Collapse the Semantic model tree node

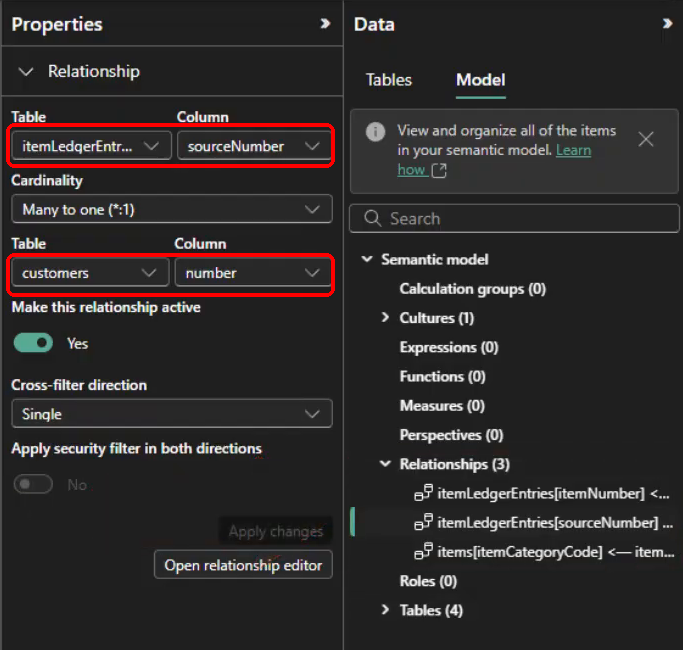pos(367,259)
